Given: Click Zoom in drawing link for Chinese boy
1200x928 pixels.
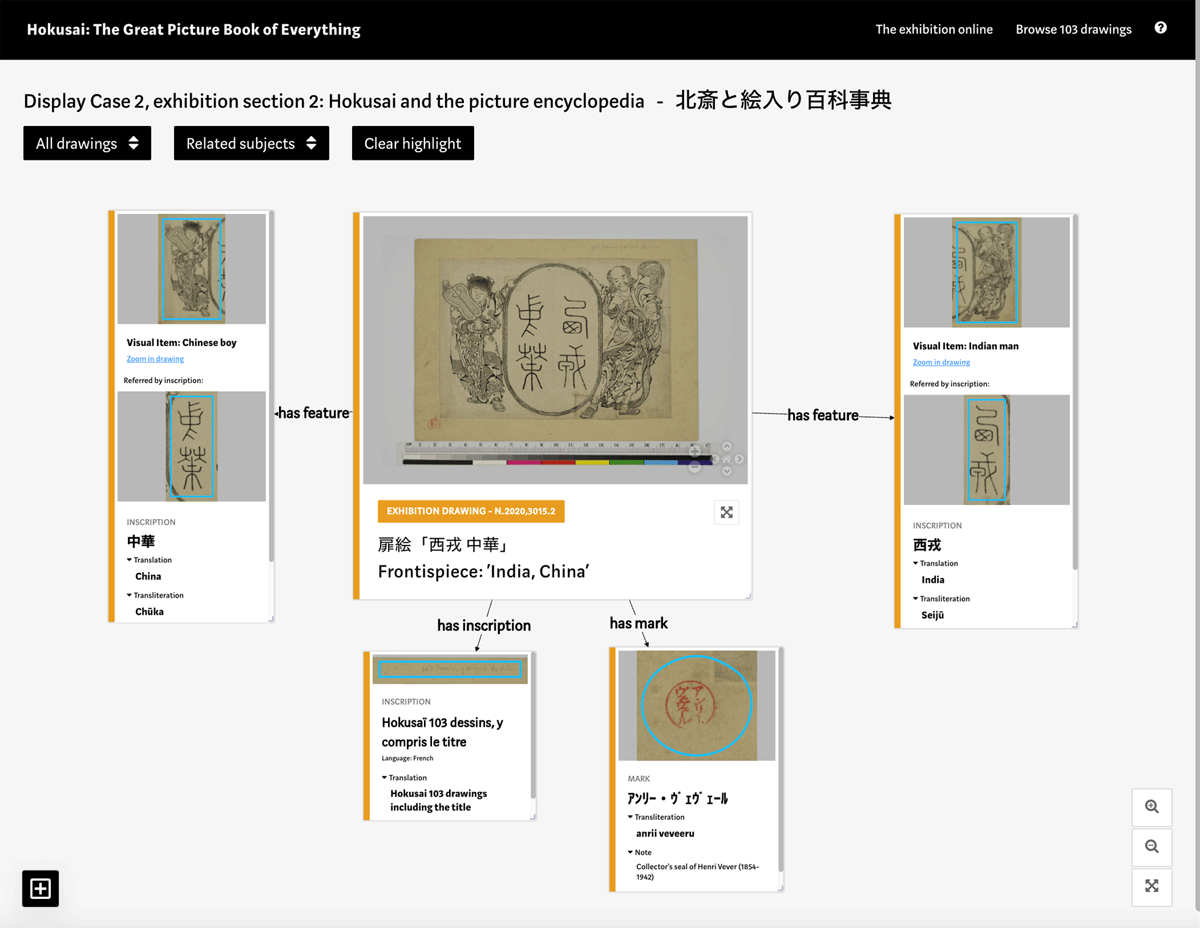Looking at the screenshot, I should [x=155, y=358].
